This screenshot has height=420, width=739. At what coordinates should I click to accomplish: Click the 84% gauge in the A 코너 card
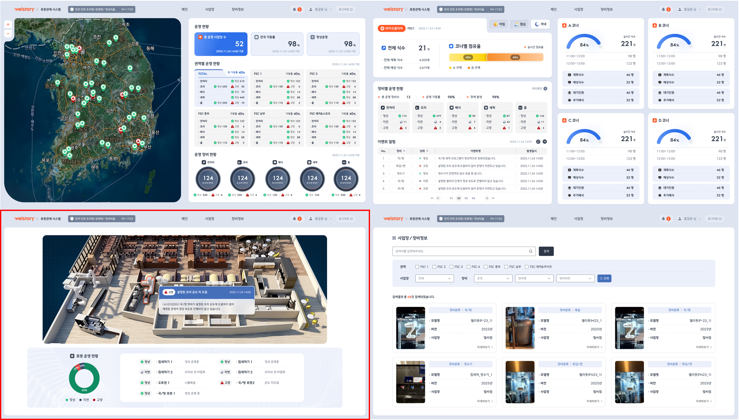coord(584,44)
